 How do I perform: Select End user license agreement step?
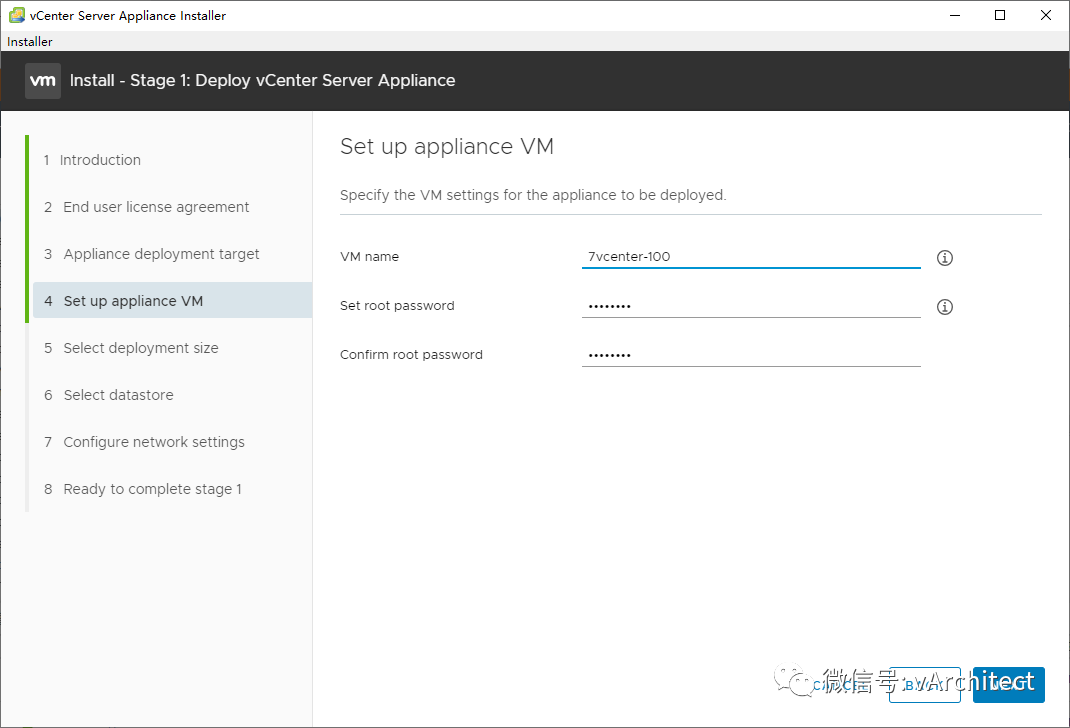tap(156, 207)
